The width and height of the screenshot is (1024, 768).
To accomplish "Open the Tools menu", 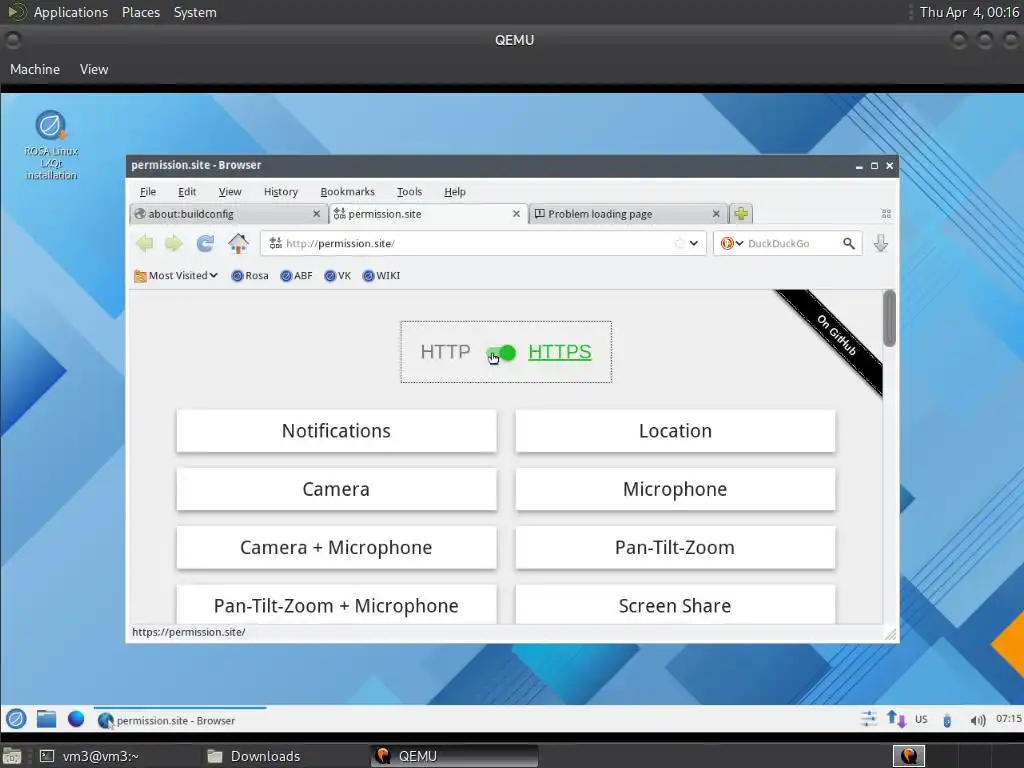I will point(409,191).
